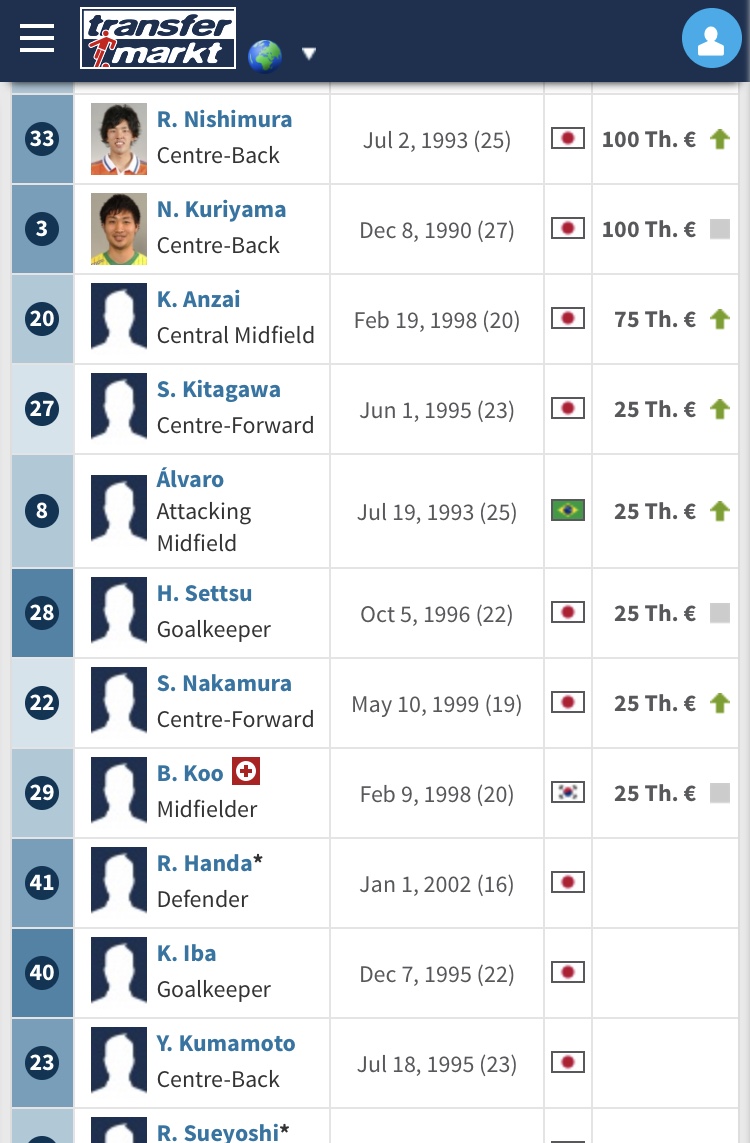Image resolution: width=750 pixels, height=1143 pixels.
Task: Open H. Settsu player profile link
Action: point(204,593)
